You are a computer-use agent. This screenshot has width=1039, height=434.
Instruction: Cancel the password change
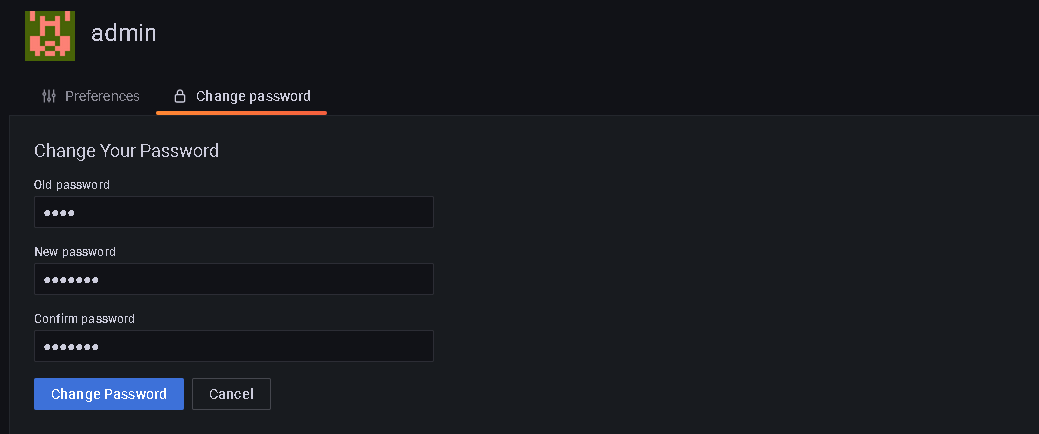point(231,394)
